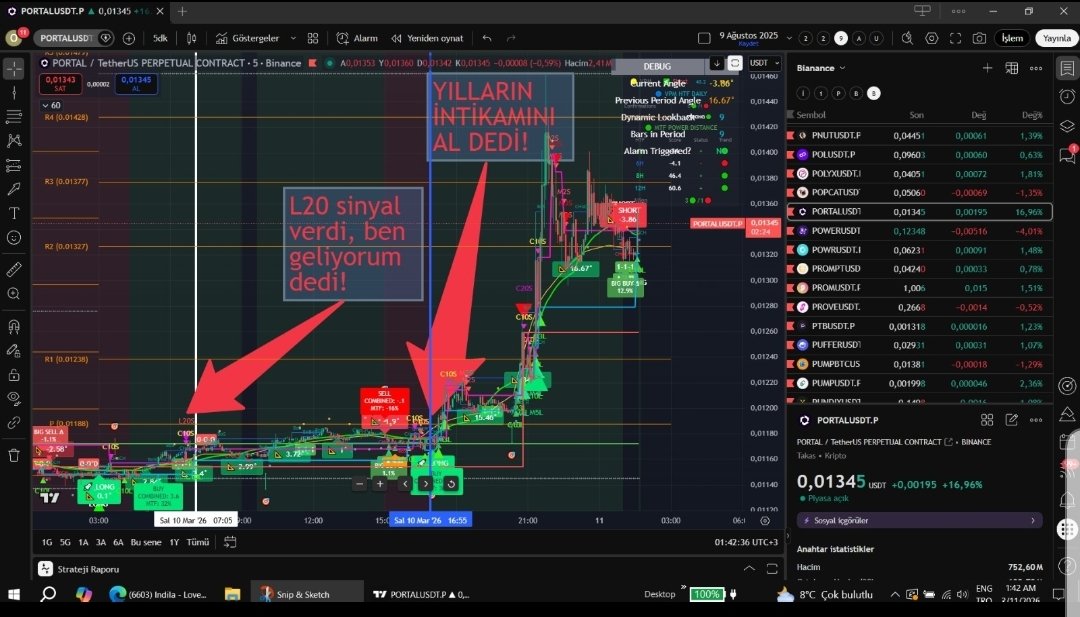The image size is (1080, 617).
Task: Select the highlighted 9 layout circle
Action: tap(840, 39)
